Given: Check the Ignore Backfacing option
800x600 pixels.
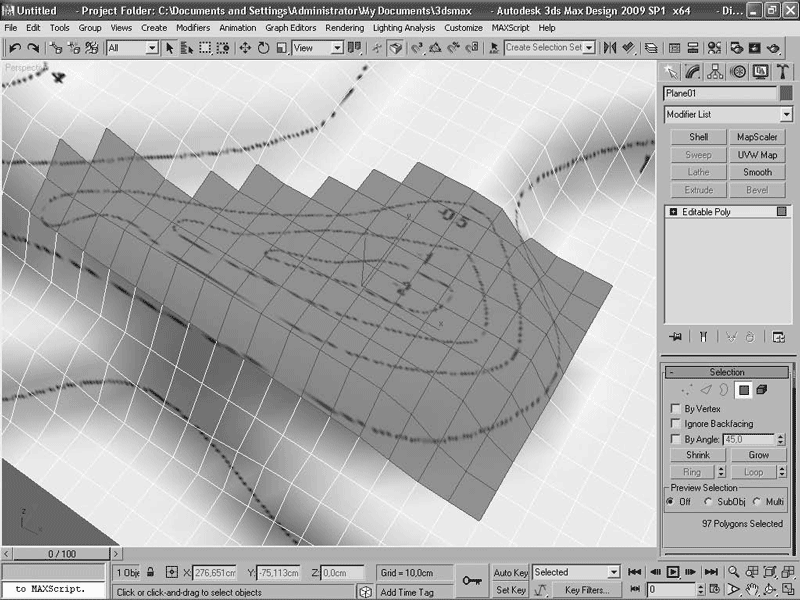Looking at the screenshot, I should click(676, 424).
